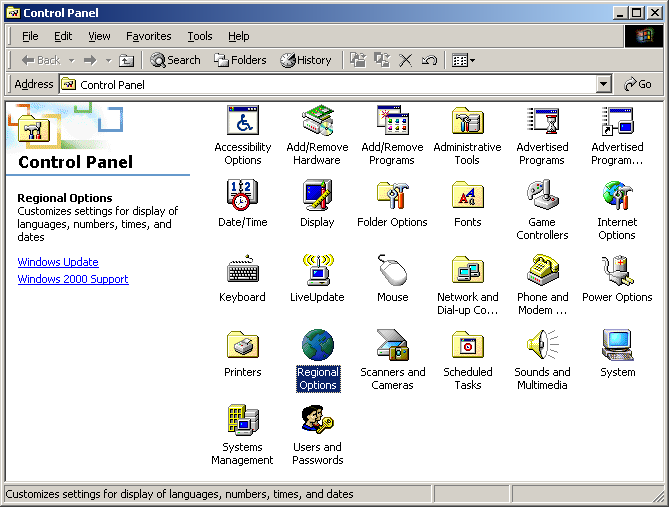
Task: Expand the Forward history dropdown arrow
Action: tap(108, 61)
